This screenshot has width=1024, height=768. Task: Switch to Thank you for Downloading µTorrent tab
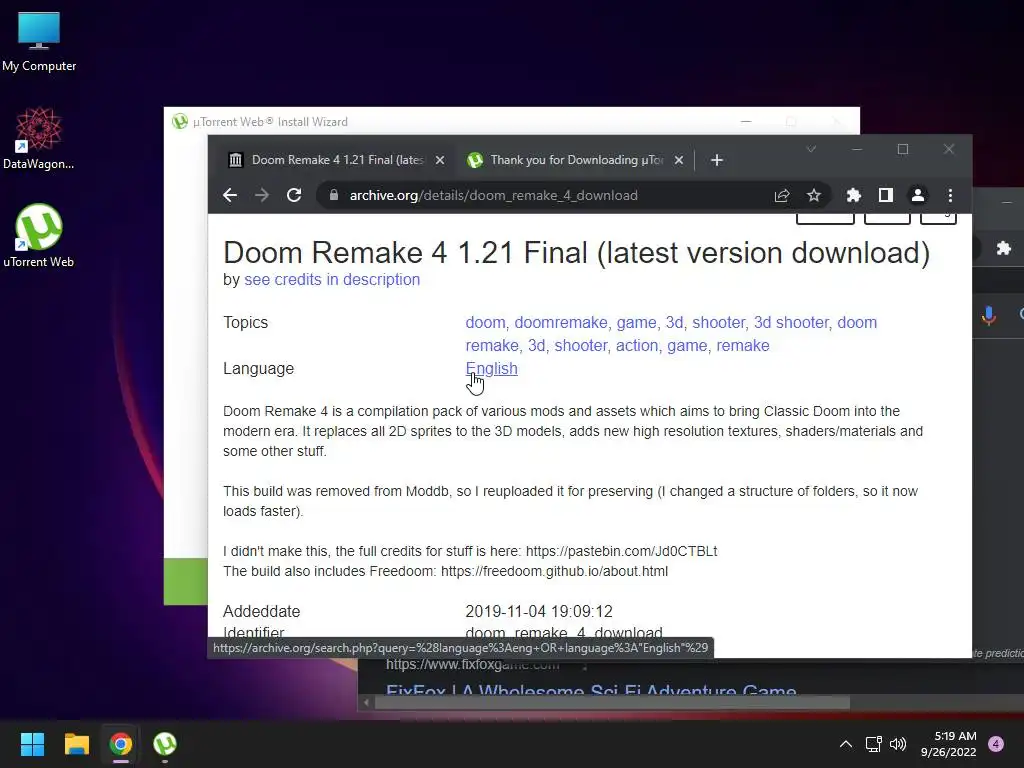tap(576, 160)
